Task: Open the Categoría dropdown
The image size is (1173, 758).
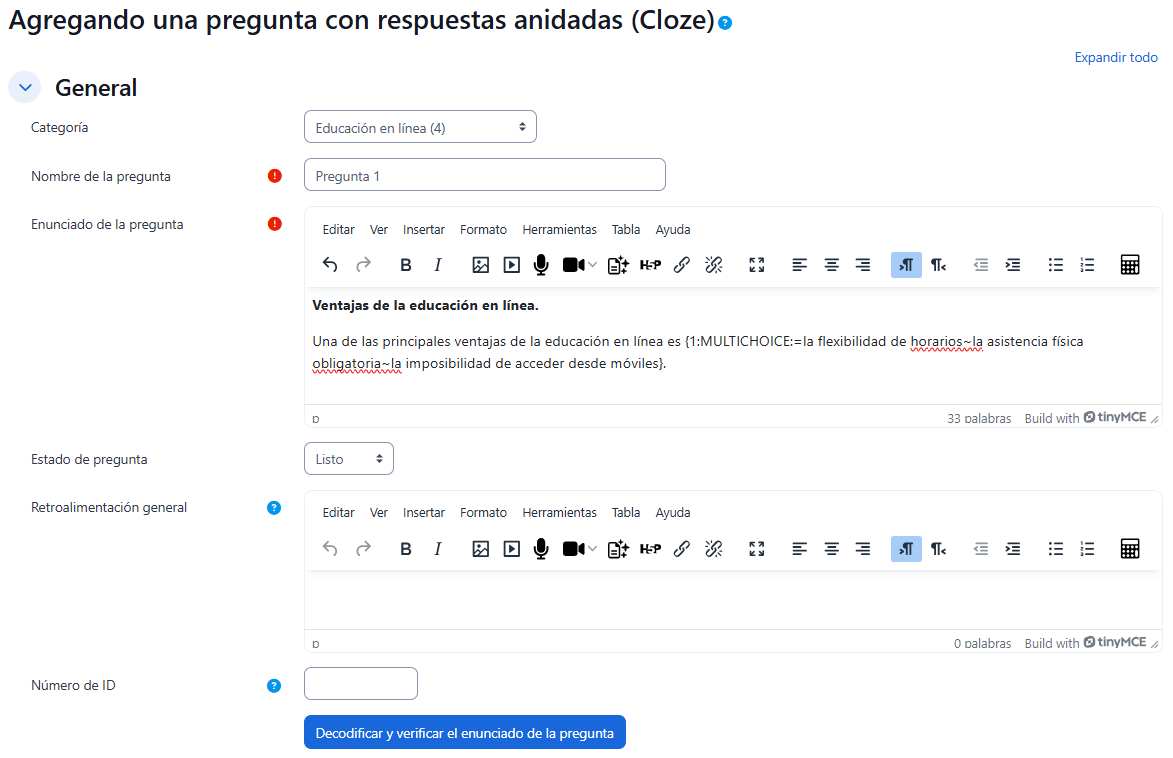Action: point(420,127)
